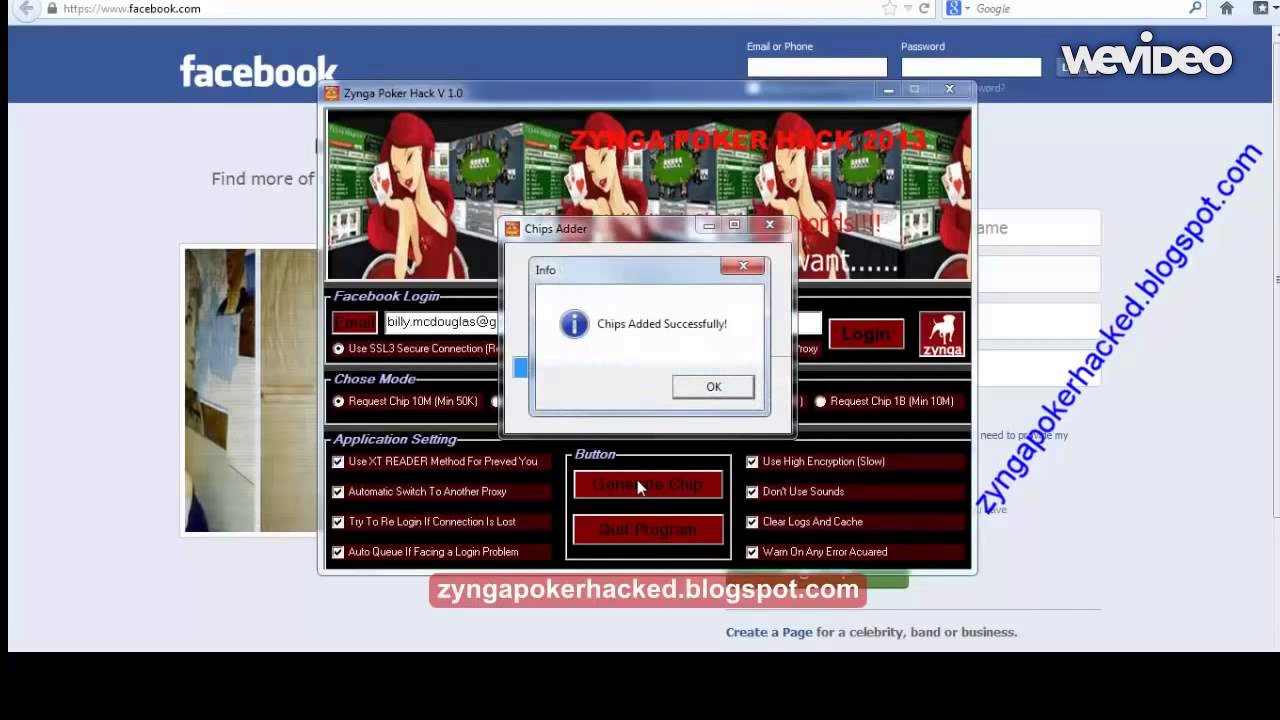
Task: Toggle Warn On Any Error Acuared
Action: [752, 552]
